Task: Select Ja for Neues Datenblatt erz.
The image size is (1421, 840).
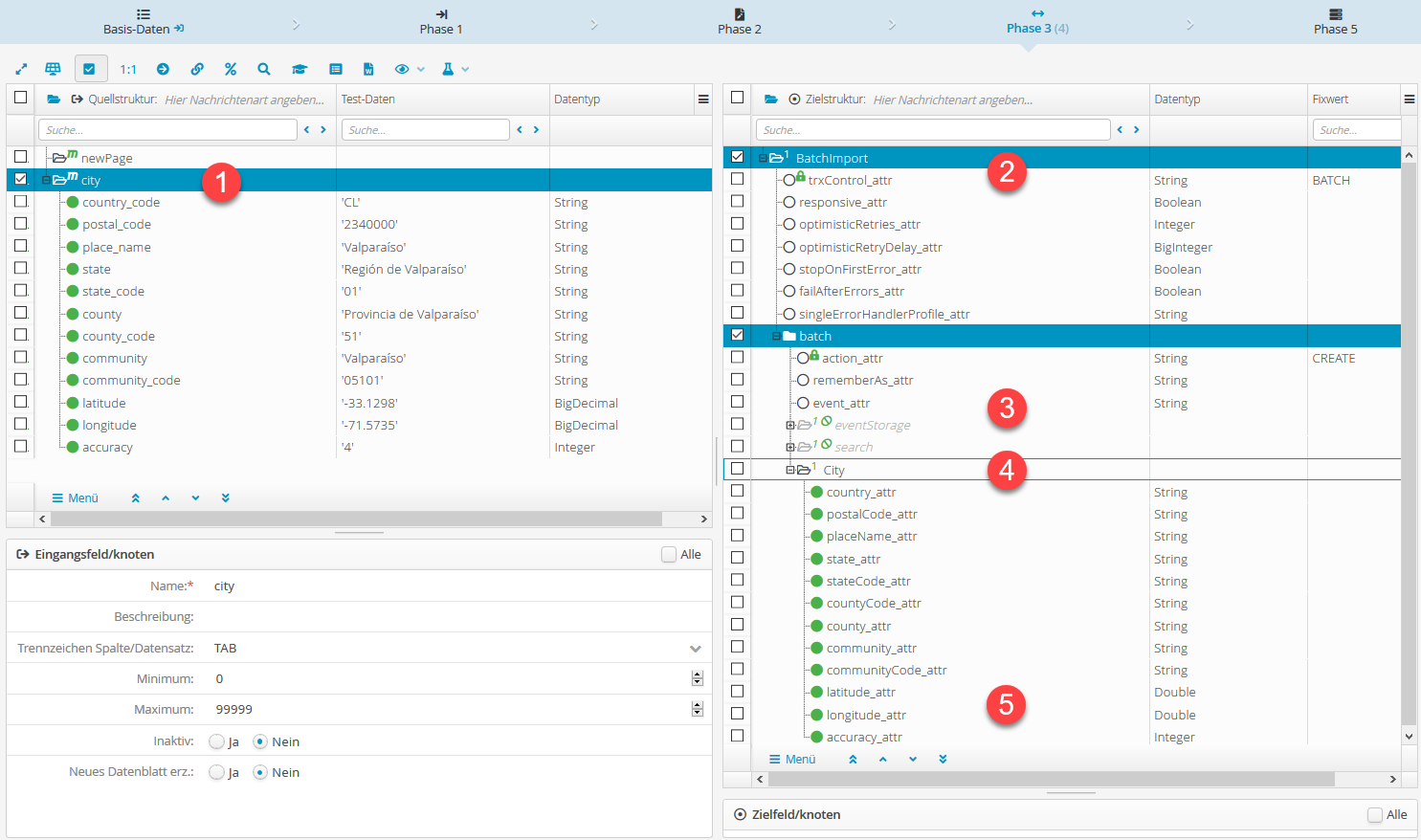Action: (x=216, y=772)
